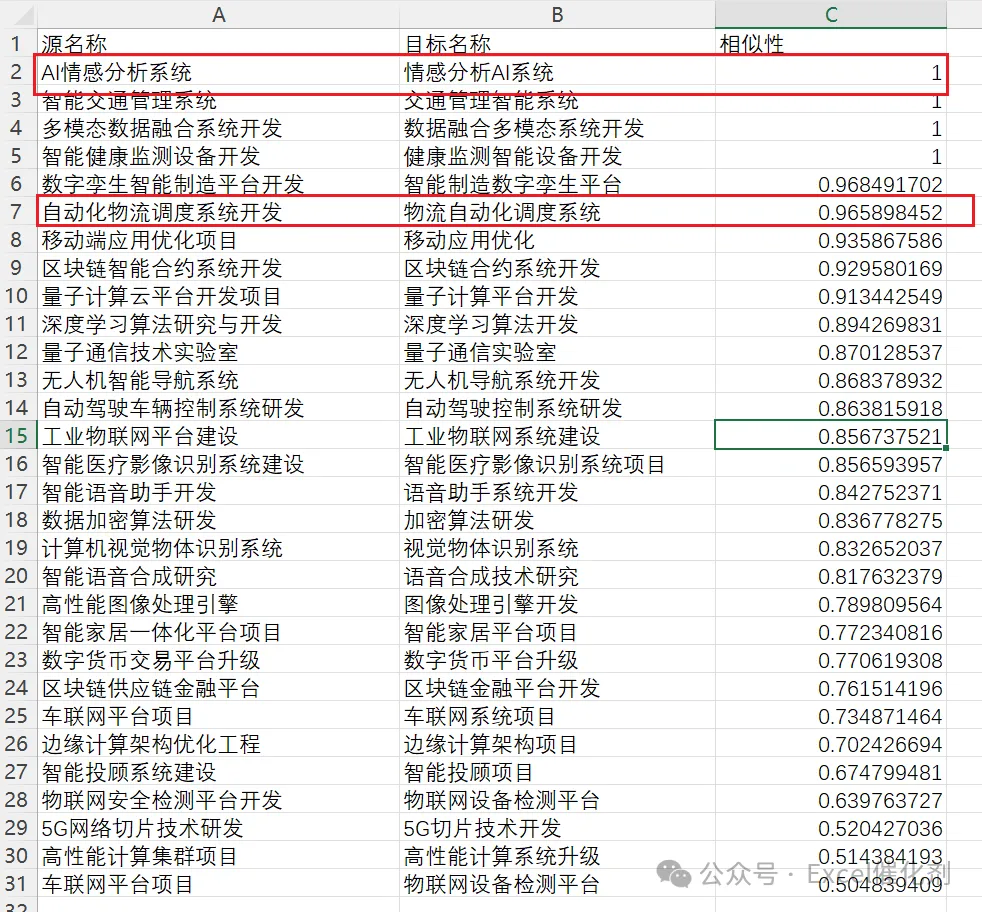Viewport: 982px width, 912px height.
Task: Select cell 智能家居一体化平台项目
Action: click(219, 632)
